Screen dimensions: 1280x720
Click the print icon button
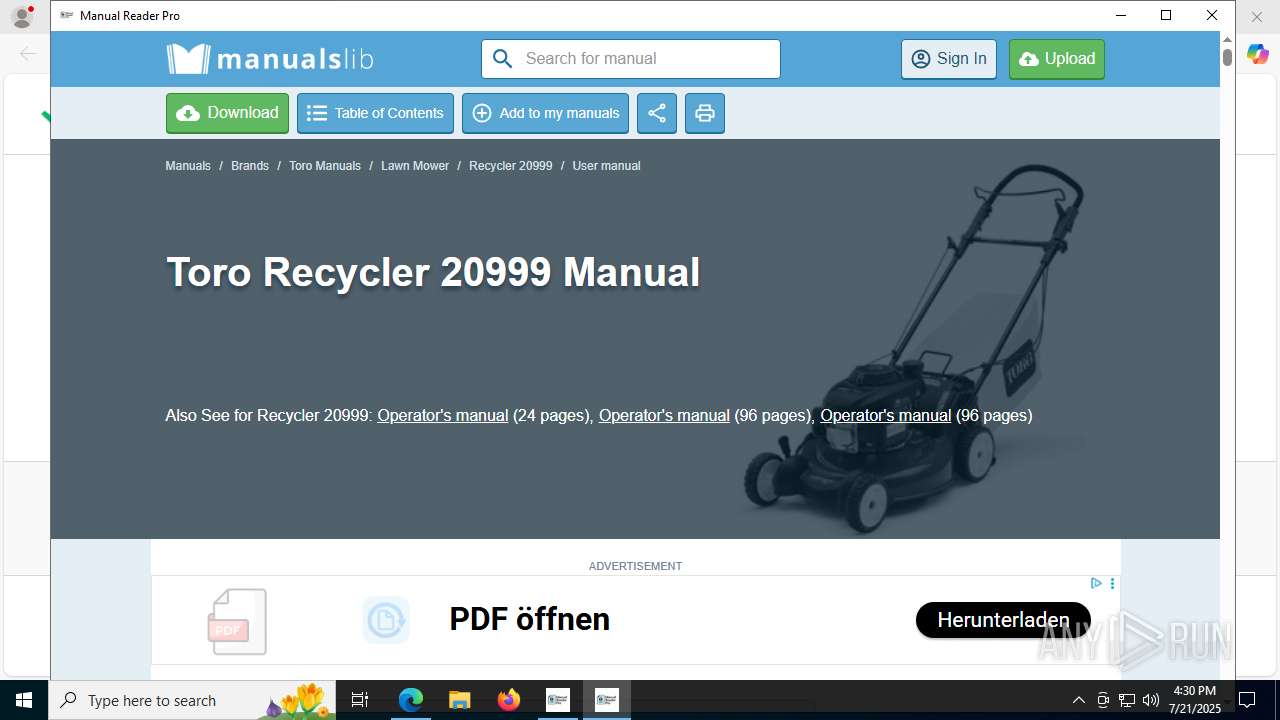(x=705, y=113)
